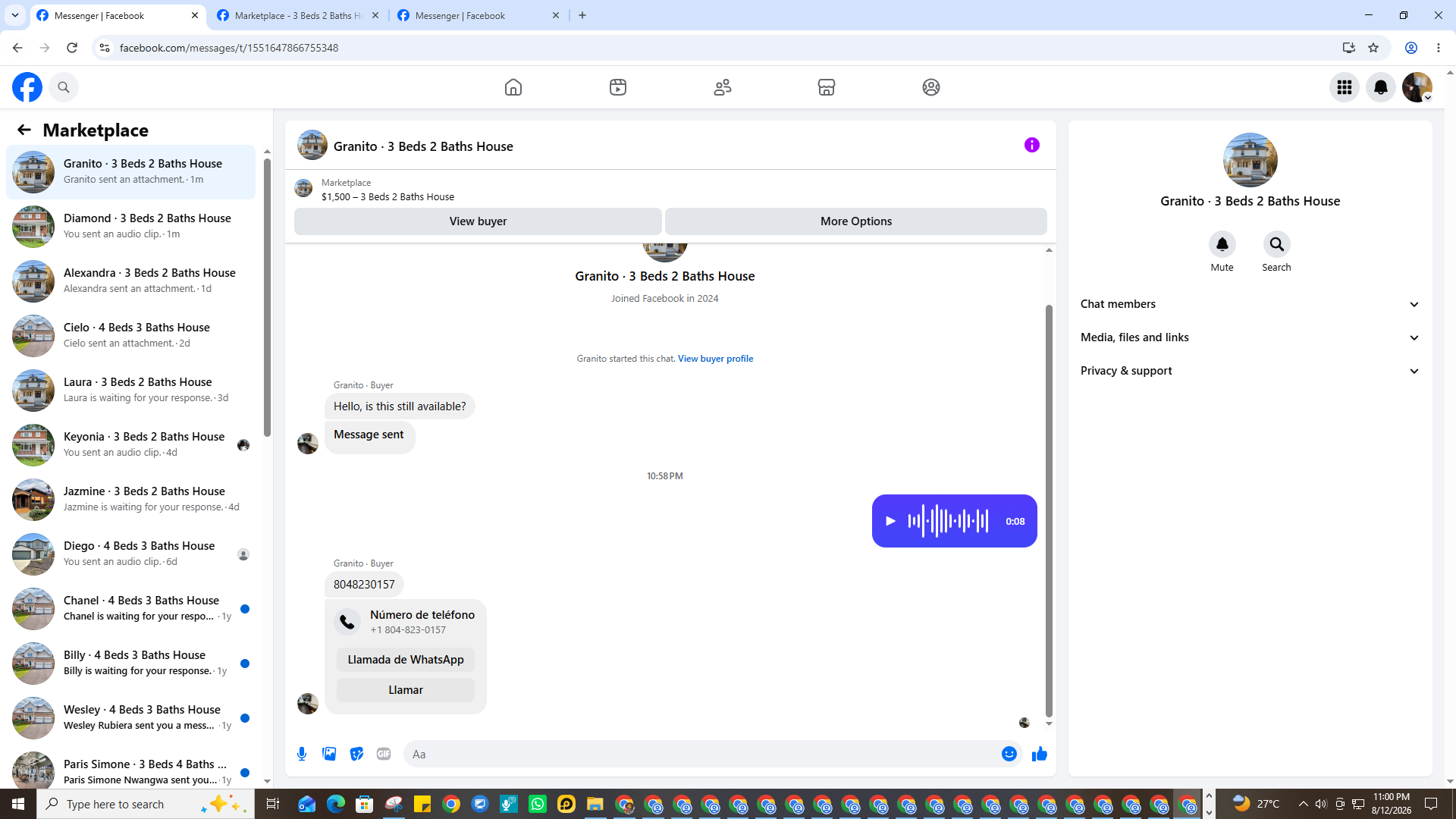Click the large Granito profile thumbnail in info panel

tap(1250, 160)
